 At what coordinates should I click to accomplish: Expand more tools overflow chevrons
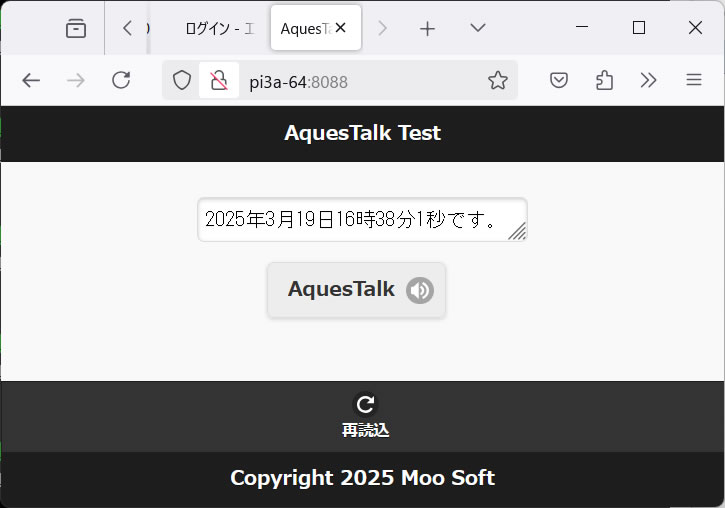(648, 80)
